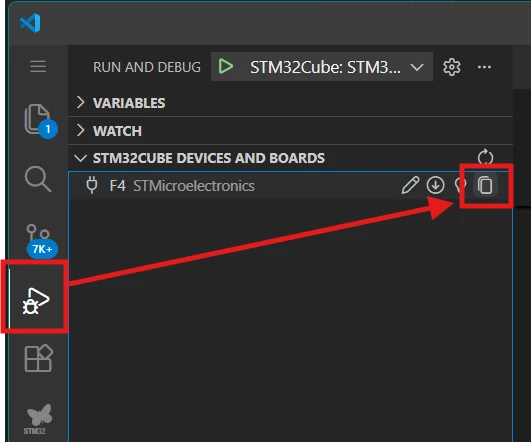The width and height of the screenshot is (531, 442).
Task: Click the RUN AND DEBUG panel title
Action: [147, 67]
